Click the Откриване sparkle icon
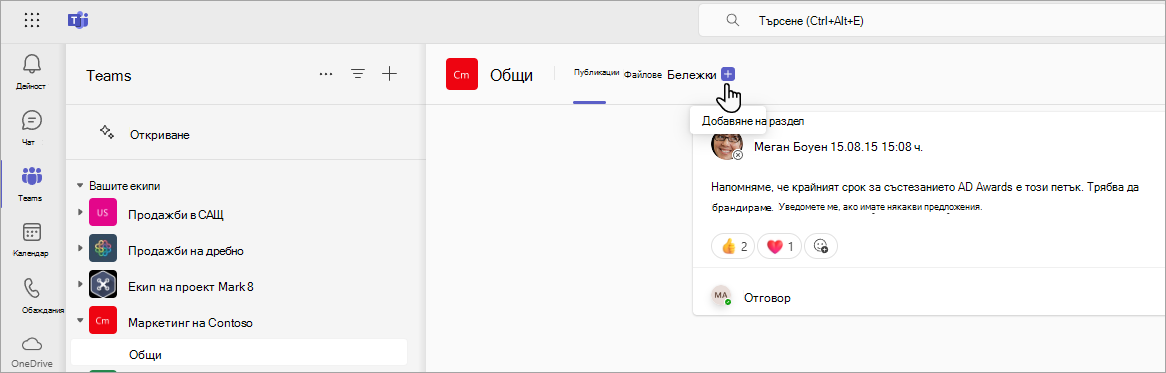Screen dimensions: 1166x373 pyautogui.click(x=106, y=133)
